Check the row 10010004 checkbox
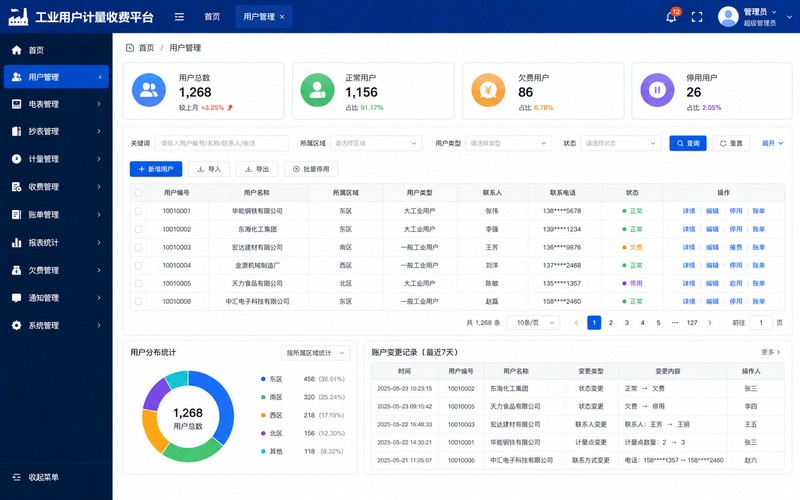The image size is (800, 500). pos(138,265)
